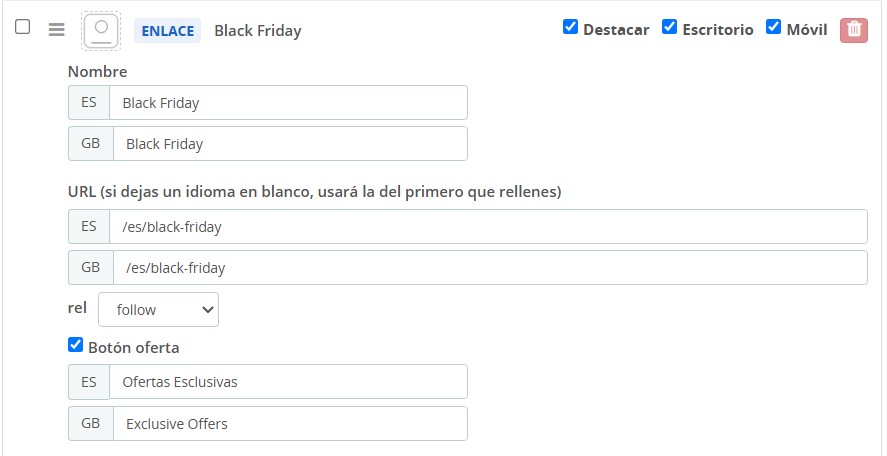
Task: Uncheck the Botón oferta checkbox
Action: coord(75,345)
